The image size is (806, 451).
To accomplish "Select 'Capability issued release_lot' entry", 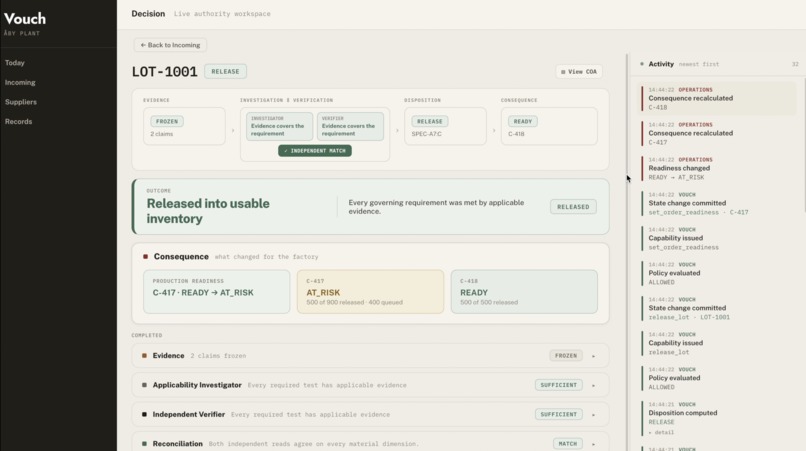I will pos(717,344).
